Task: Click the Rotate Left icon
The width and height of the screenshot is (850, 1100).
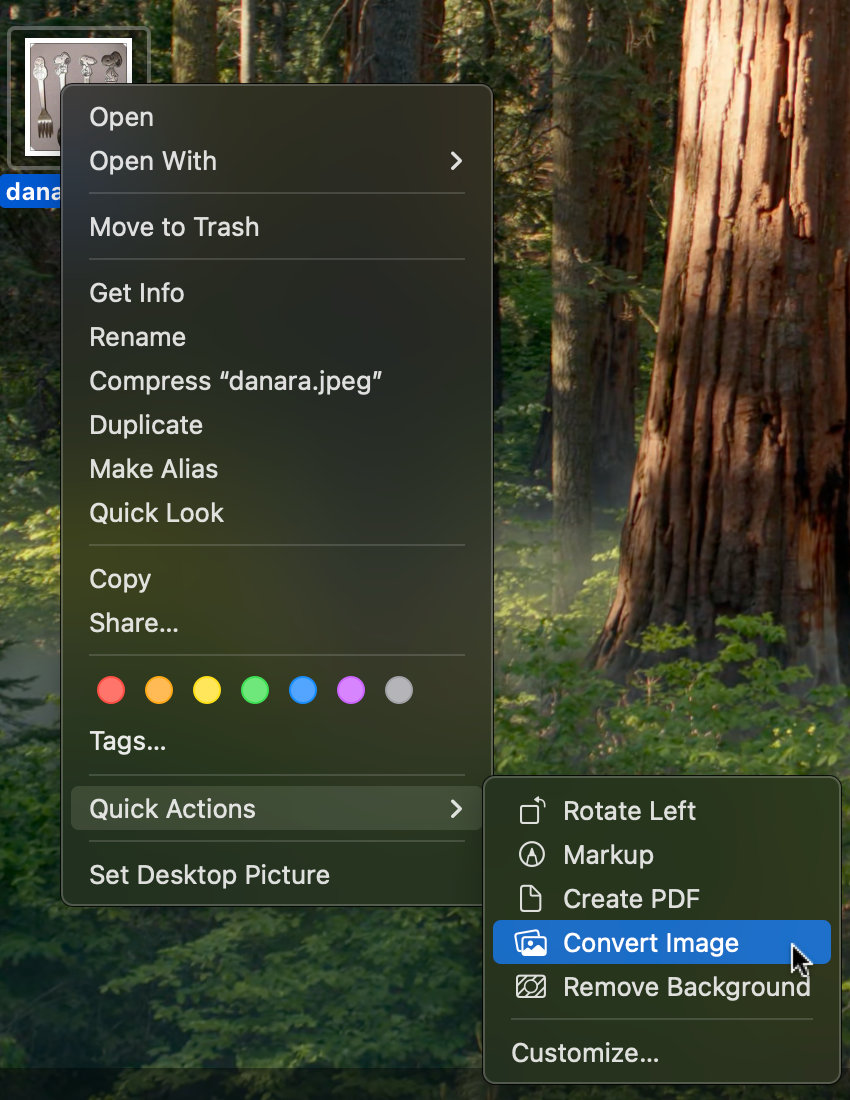Action: click(532, 811)
